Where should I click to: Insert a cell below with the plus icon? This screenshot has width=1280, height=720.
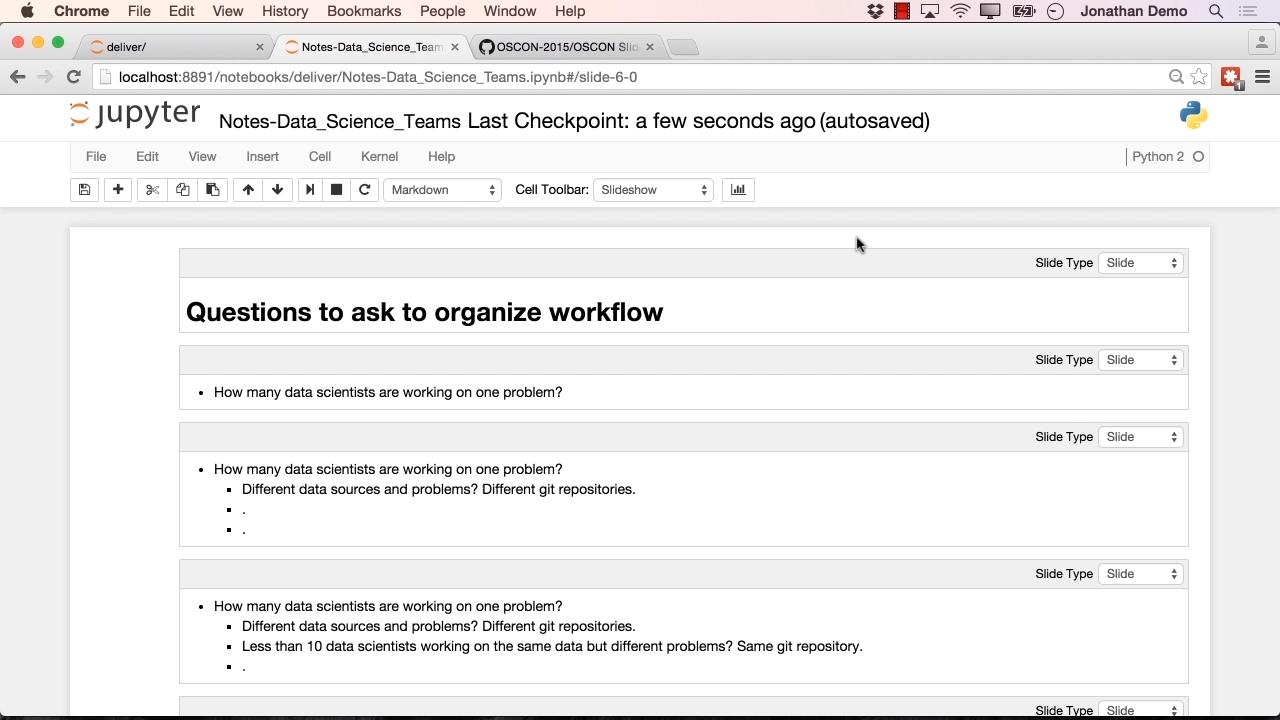tap(118, 190)
